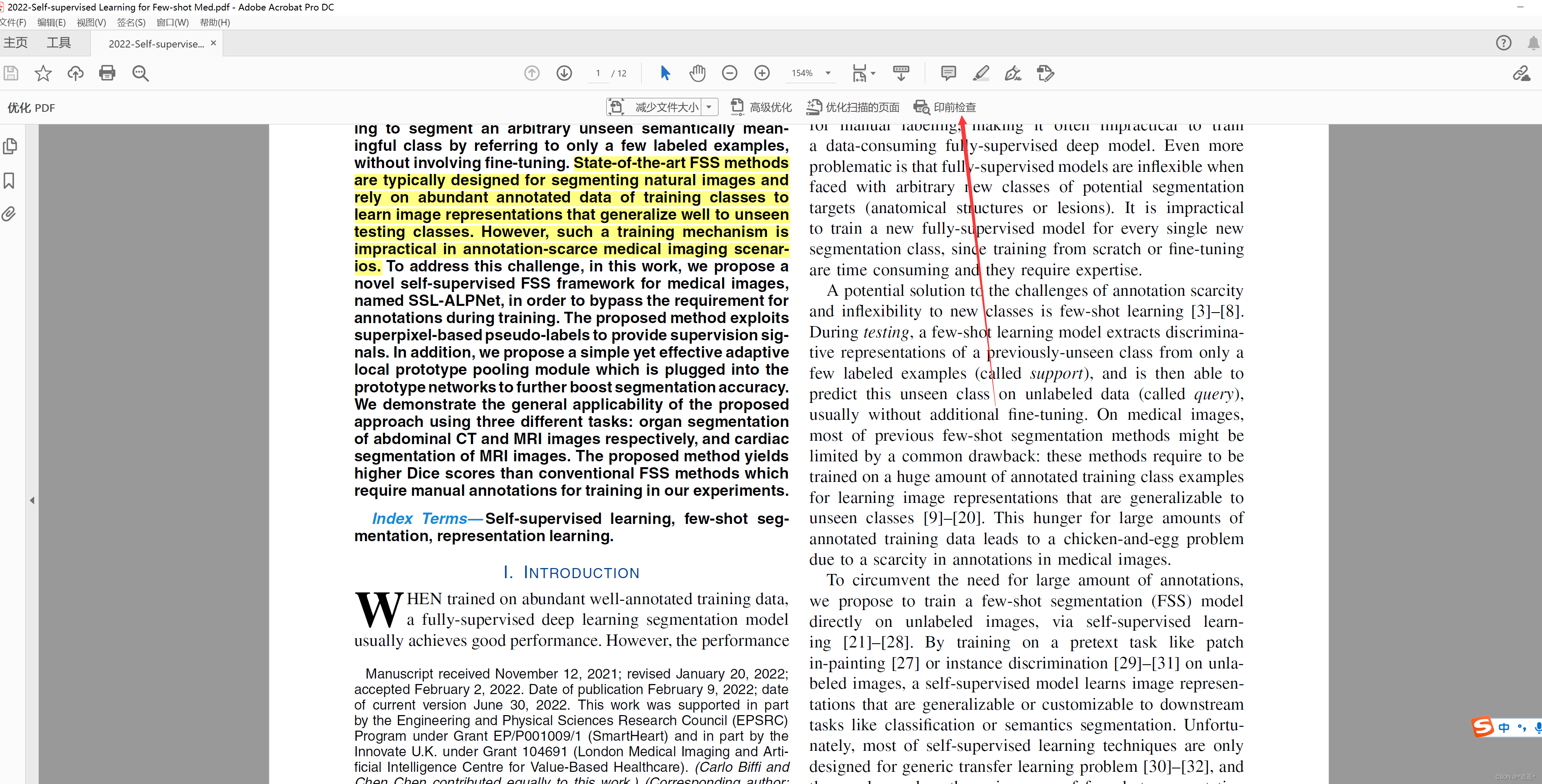Print the document with printer icon
Viewport: 1542px width, 784px height.
click(x=107, y=73)
